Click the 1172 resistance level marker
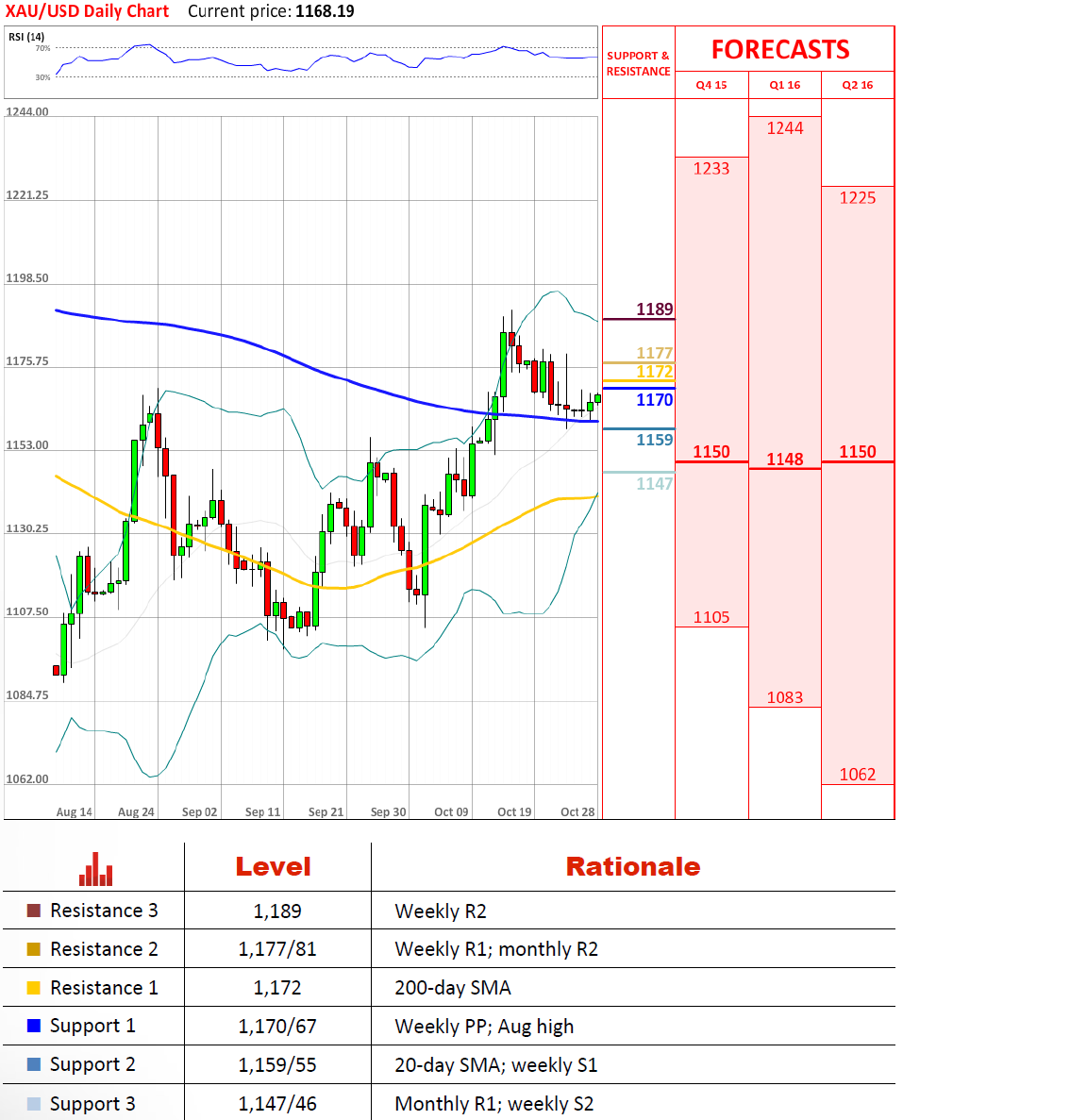Screen dimensions: 1087x1120 tap(655, 372)
